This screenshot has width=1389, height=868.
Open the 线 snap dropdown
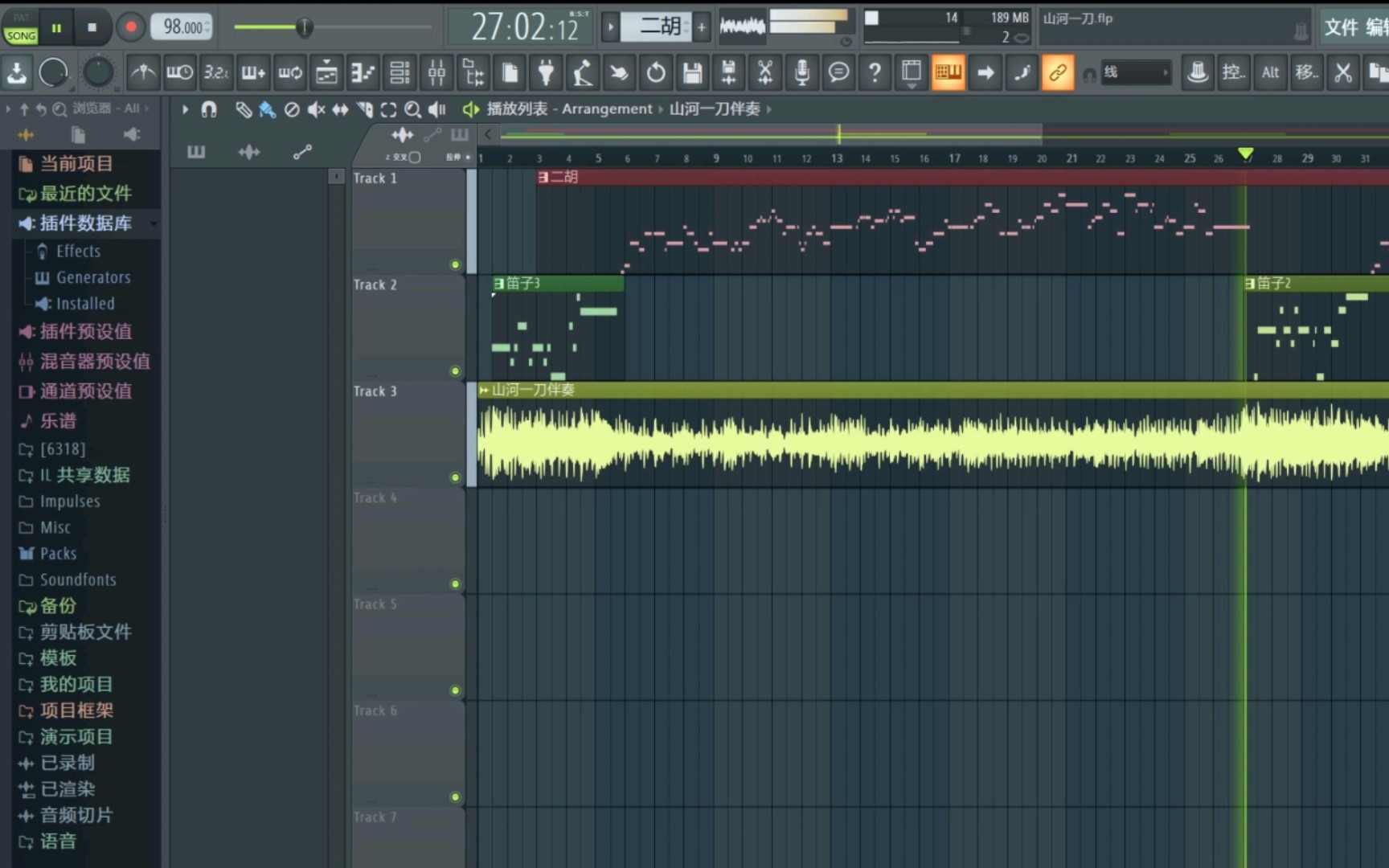click(x=1136, y=73)
